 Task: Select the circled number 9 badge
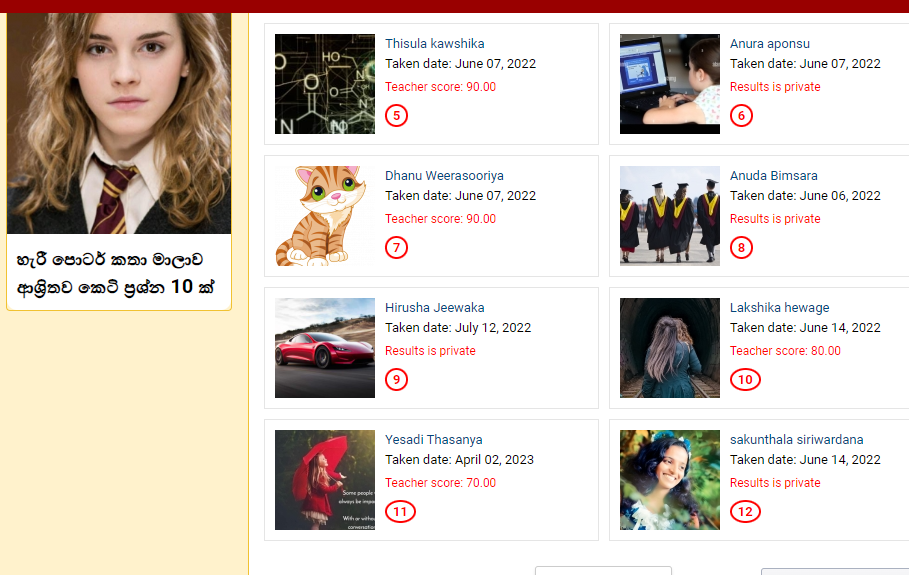(397, 380)
